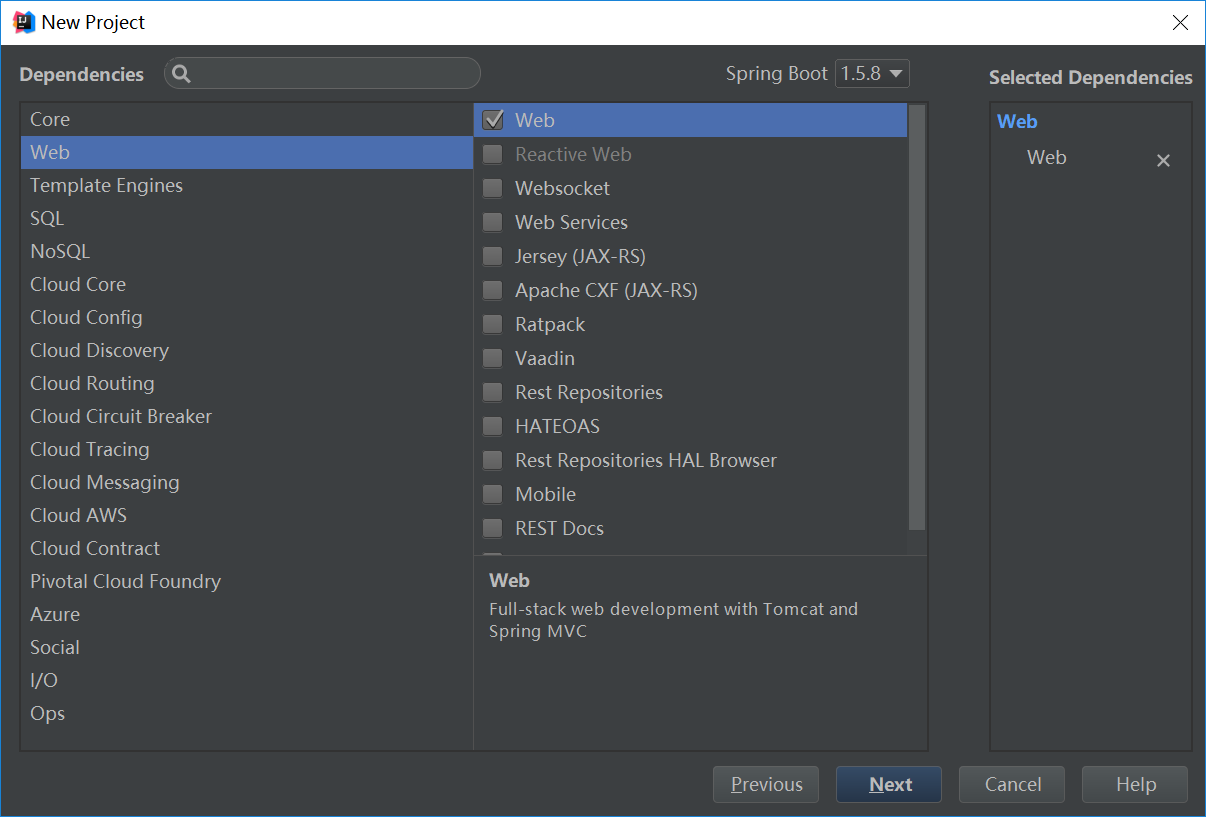
Task: Check the Ratpack dependency checkbox
Action: tap(493, 324)
